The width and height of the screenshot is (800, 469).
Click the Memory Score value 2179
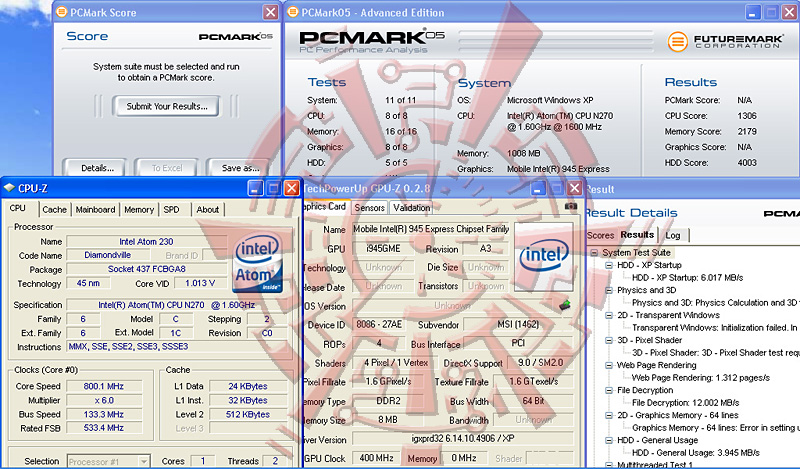point(747,132)
